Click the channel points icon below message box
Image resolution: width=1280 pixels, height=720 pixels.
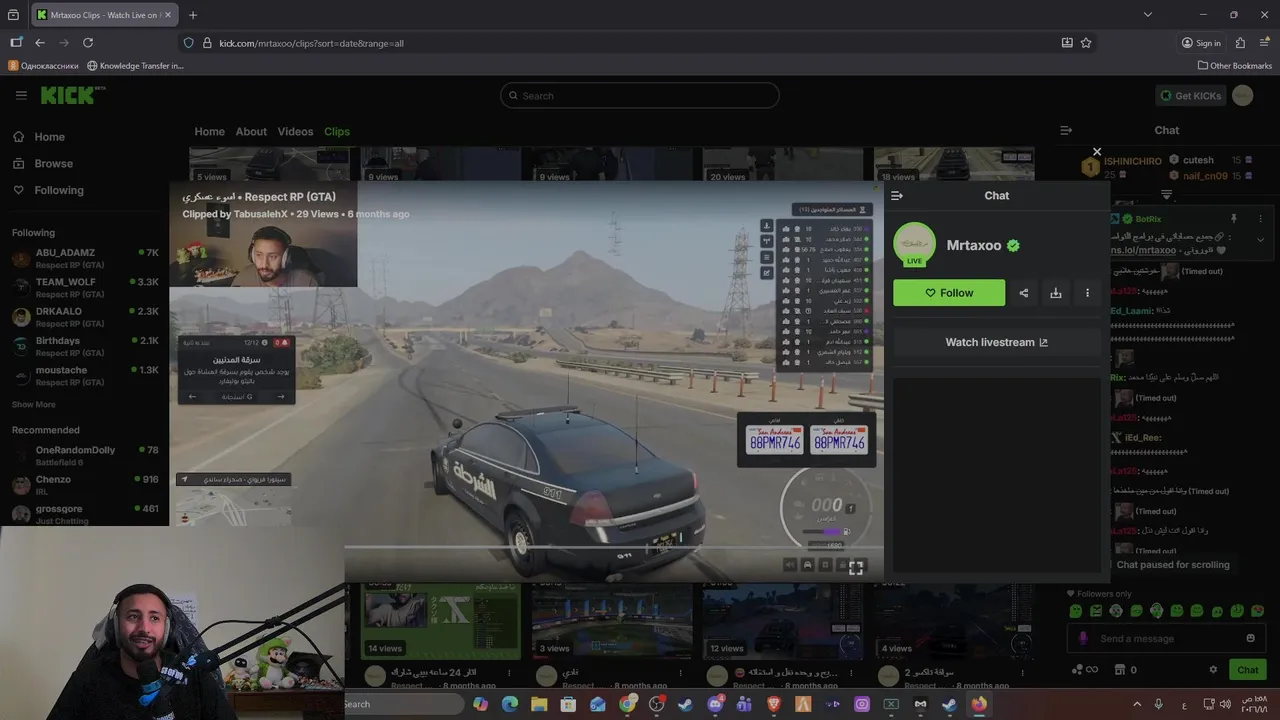tap(1084, 670)
